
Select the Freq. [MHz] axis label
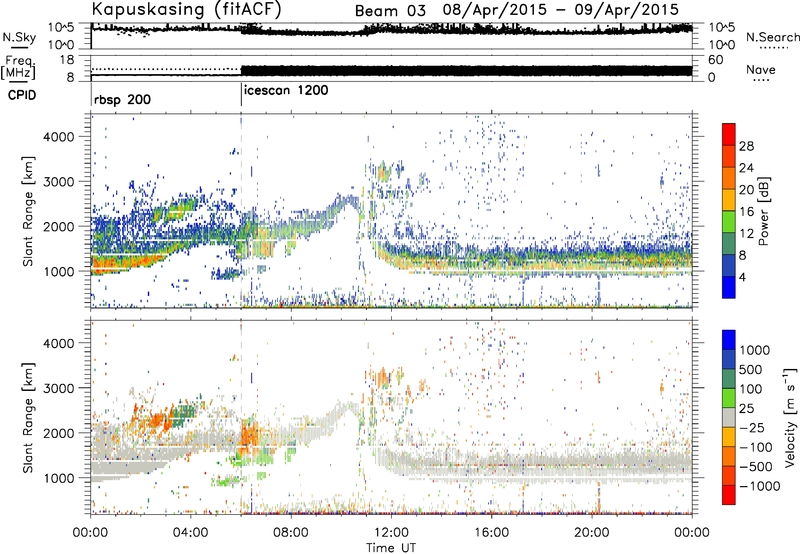coord(18,67)
